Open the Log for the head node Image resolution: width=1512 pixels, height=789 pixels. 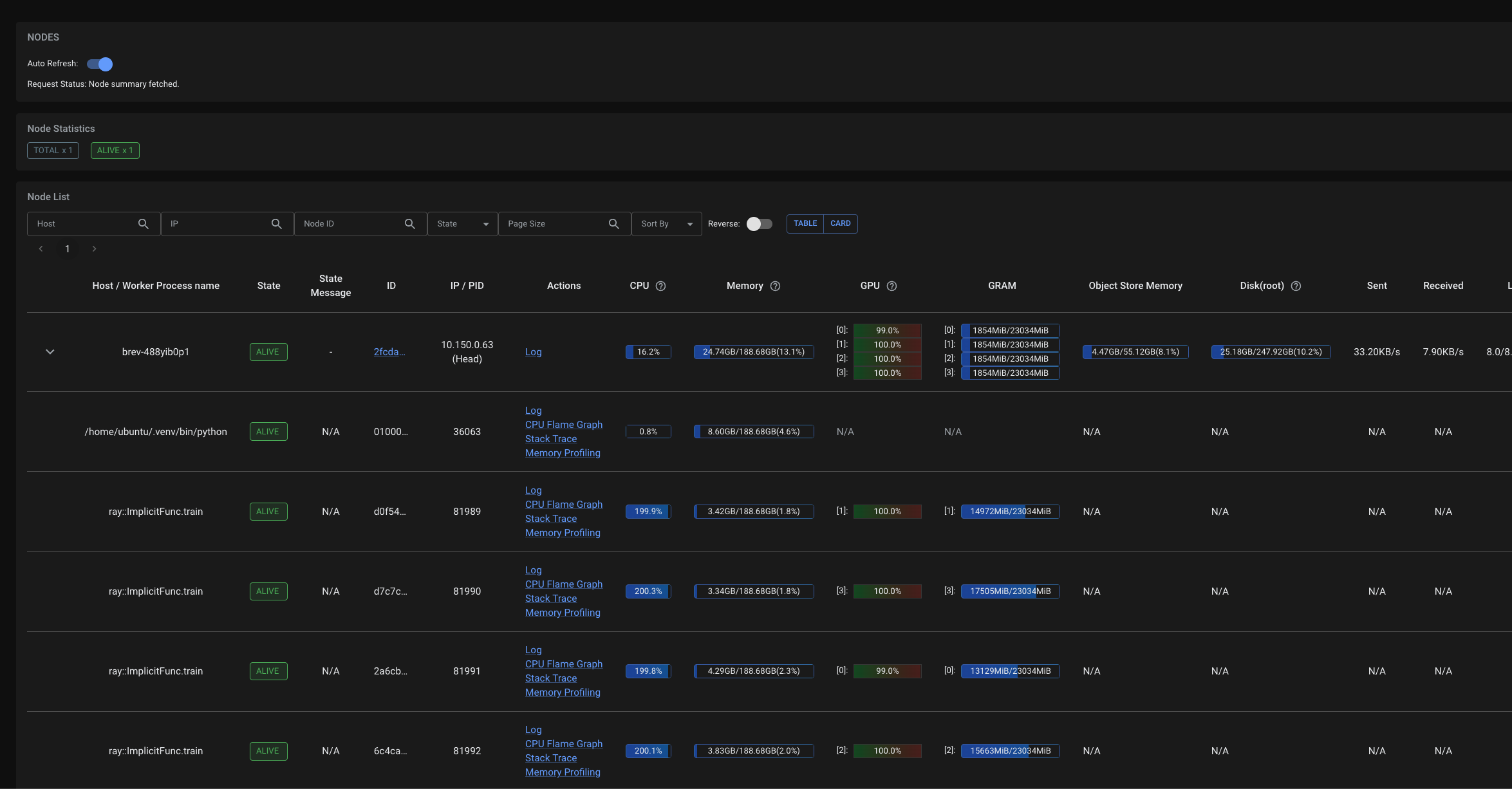tap(533, 352)
